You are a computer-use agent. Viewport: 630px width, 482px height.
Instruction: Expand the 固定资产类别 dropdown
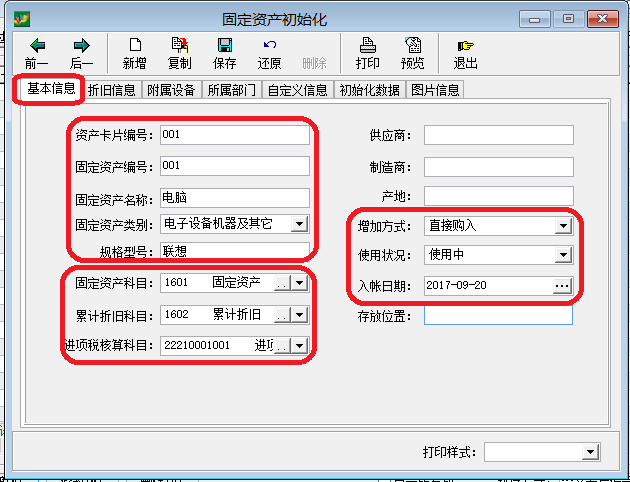[x=301, y=224]
